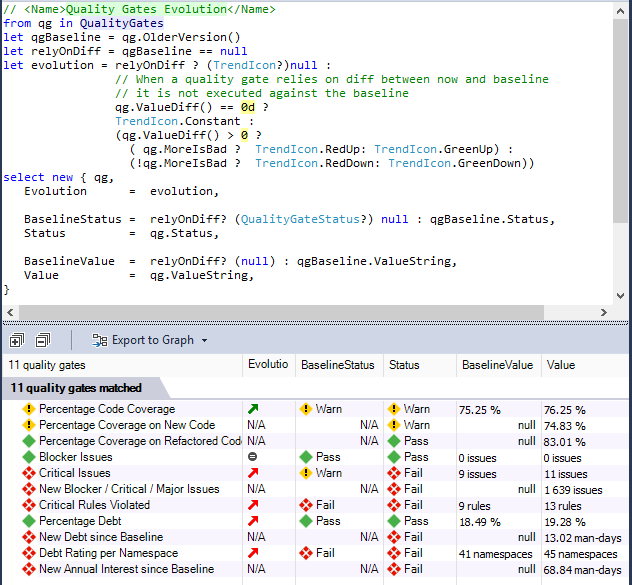Collapse the 11 quality gates matched group
632x585 pixels.
coord(76,387)
